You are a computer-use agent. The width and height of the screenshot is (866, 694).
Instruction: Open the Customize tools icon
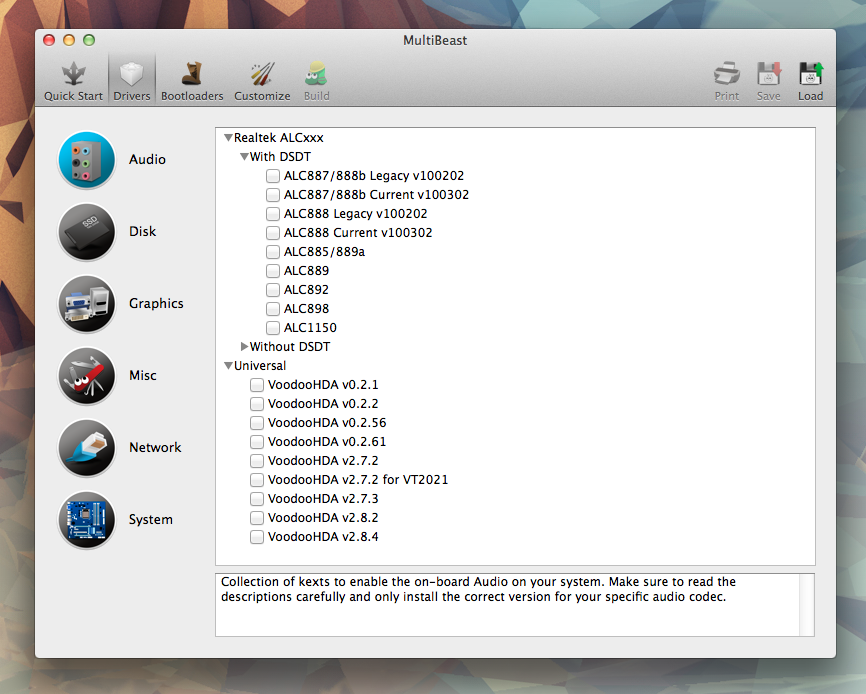pyautogui.click(x=262, y=75)
